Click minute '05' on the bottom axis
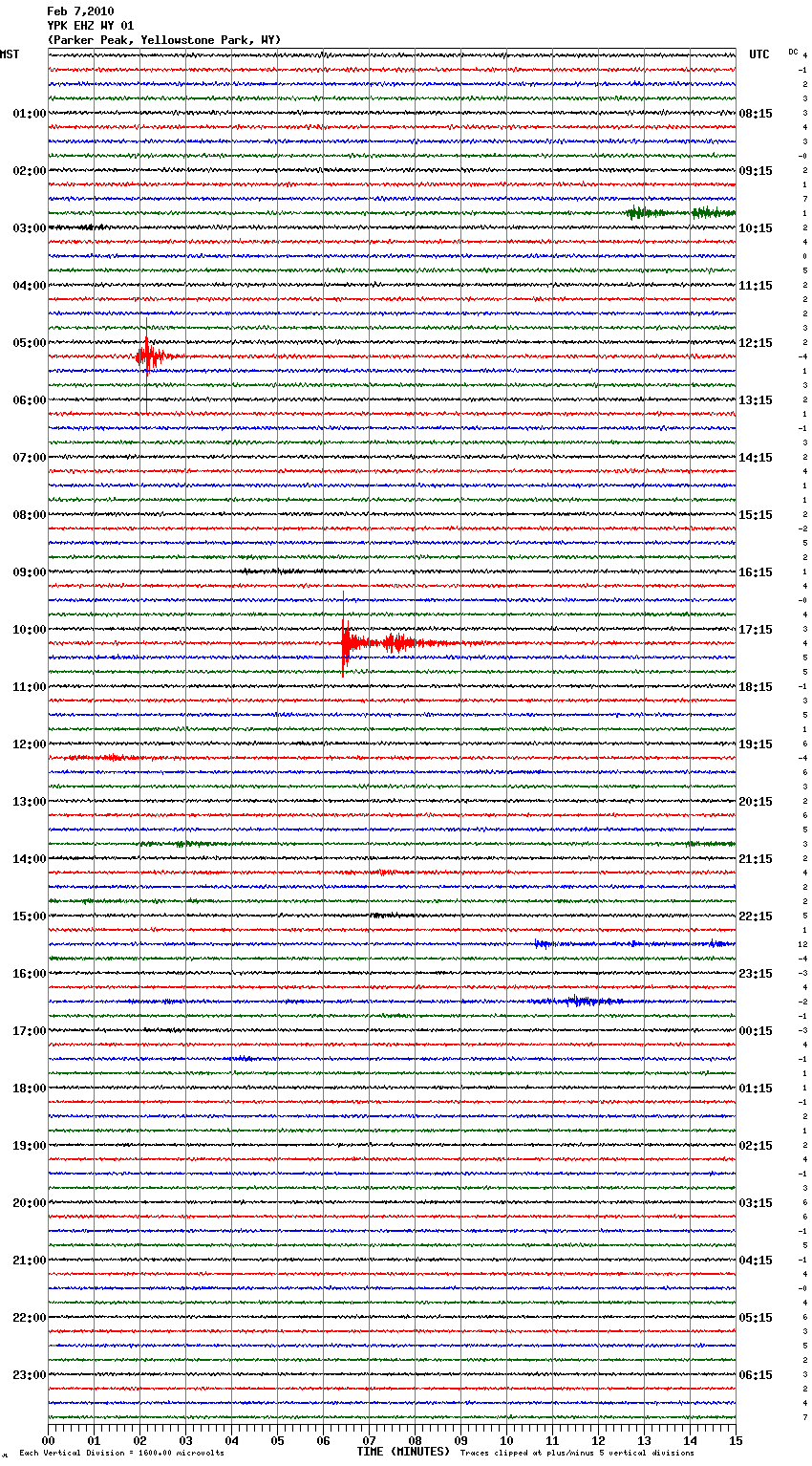Screen dimensions: 812x1466 click(277, 1440)
